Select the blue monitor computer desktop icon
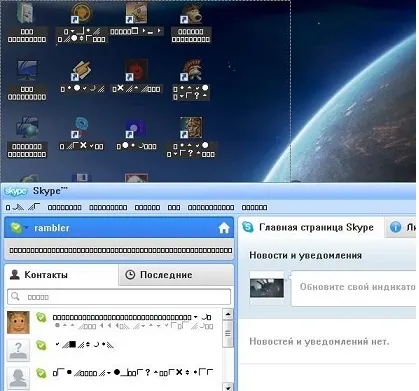This screenshot has height=391, width=419. pos(27,71)
